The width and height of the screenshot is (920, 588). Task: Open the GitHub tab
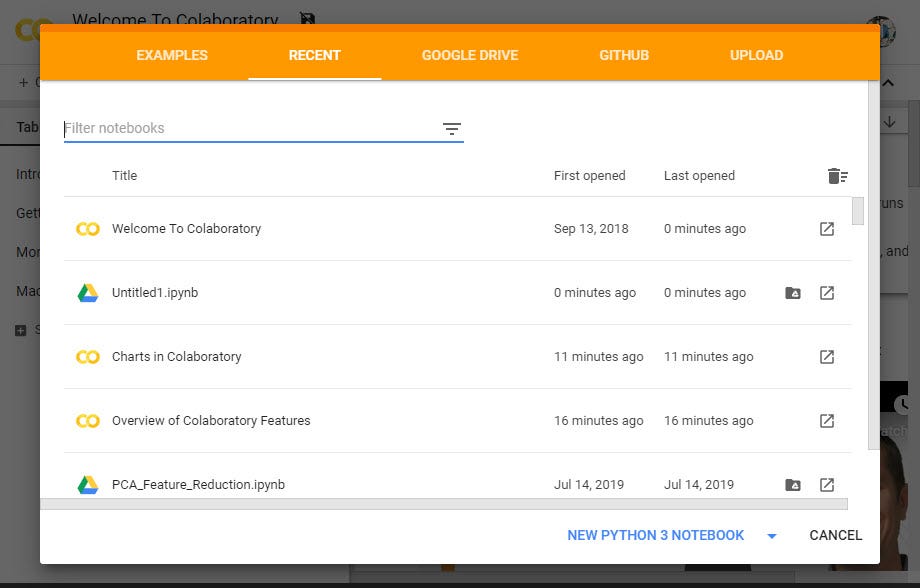(x=624, y=55)
